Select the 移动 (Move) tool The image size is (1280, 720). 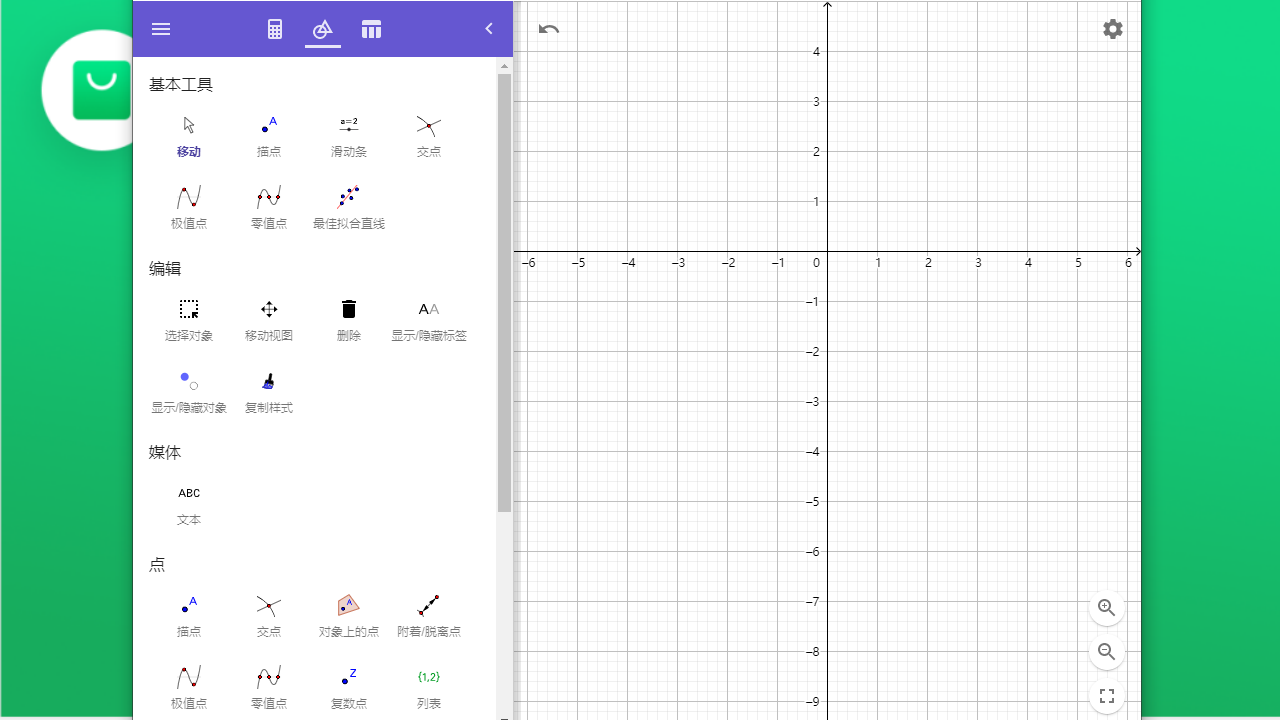[x=189, y=135]
